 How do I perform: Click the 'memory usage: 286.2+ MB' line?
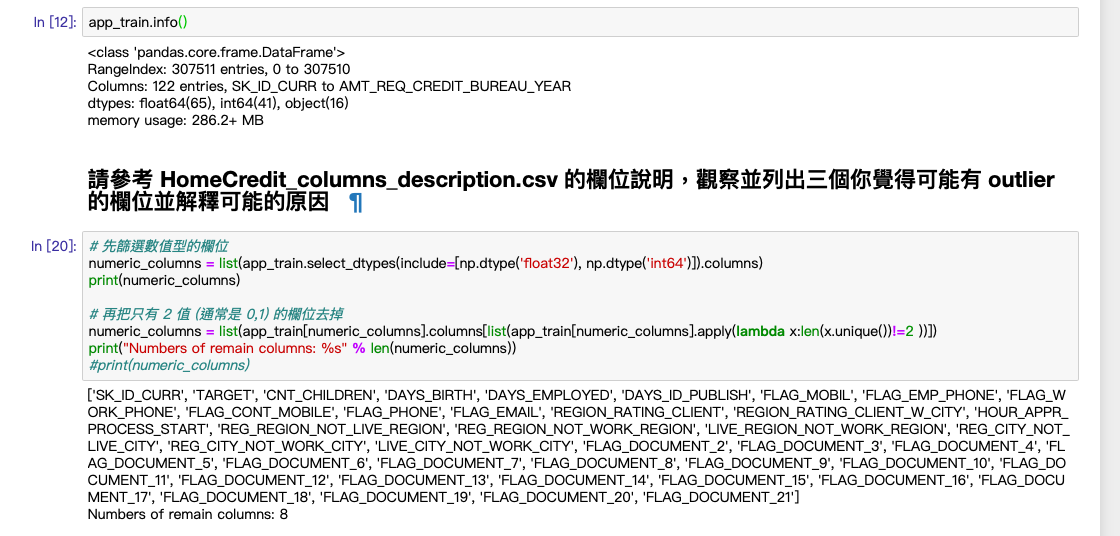pos(175,121)
